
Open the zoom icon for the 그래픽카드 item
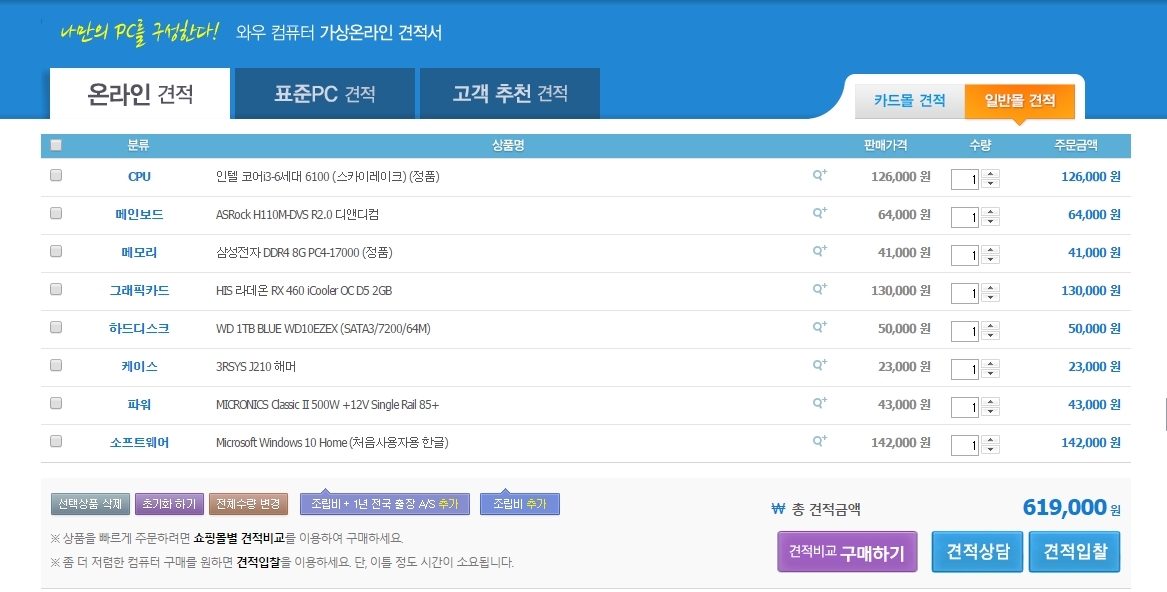point(819,289)
